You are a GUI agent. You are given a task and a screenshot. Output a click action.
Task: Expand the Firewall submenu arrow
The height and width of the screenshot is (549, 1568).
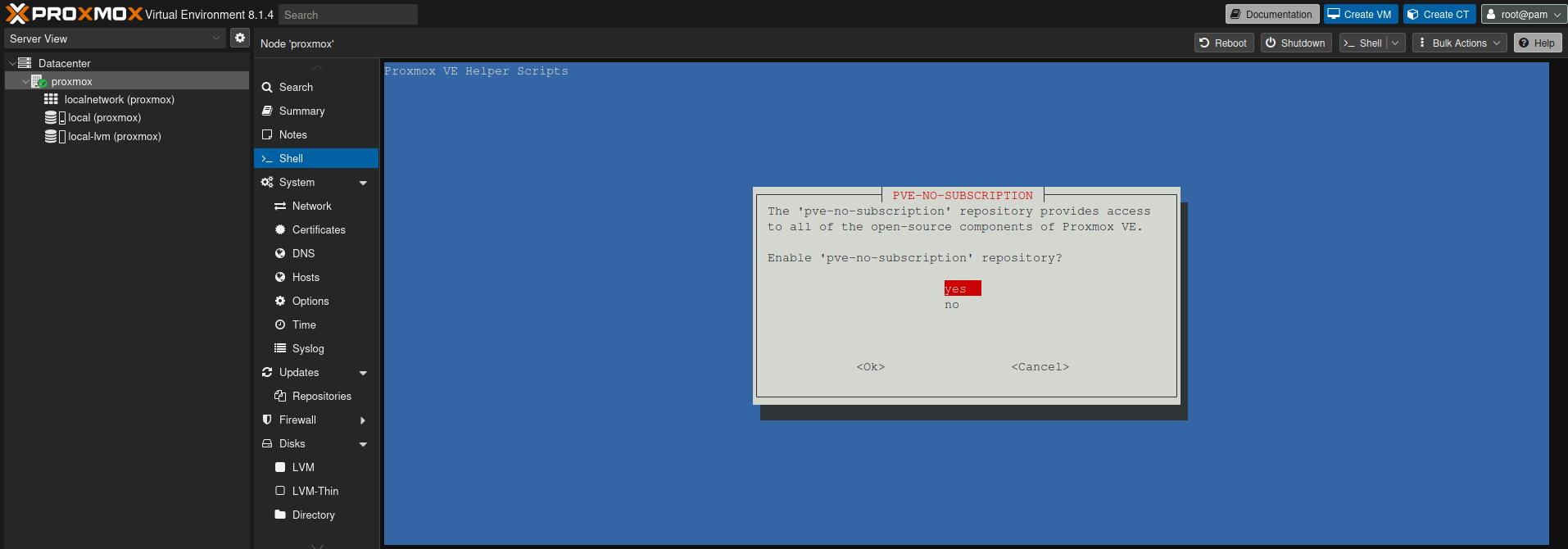(363, 420)
